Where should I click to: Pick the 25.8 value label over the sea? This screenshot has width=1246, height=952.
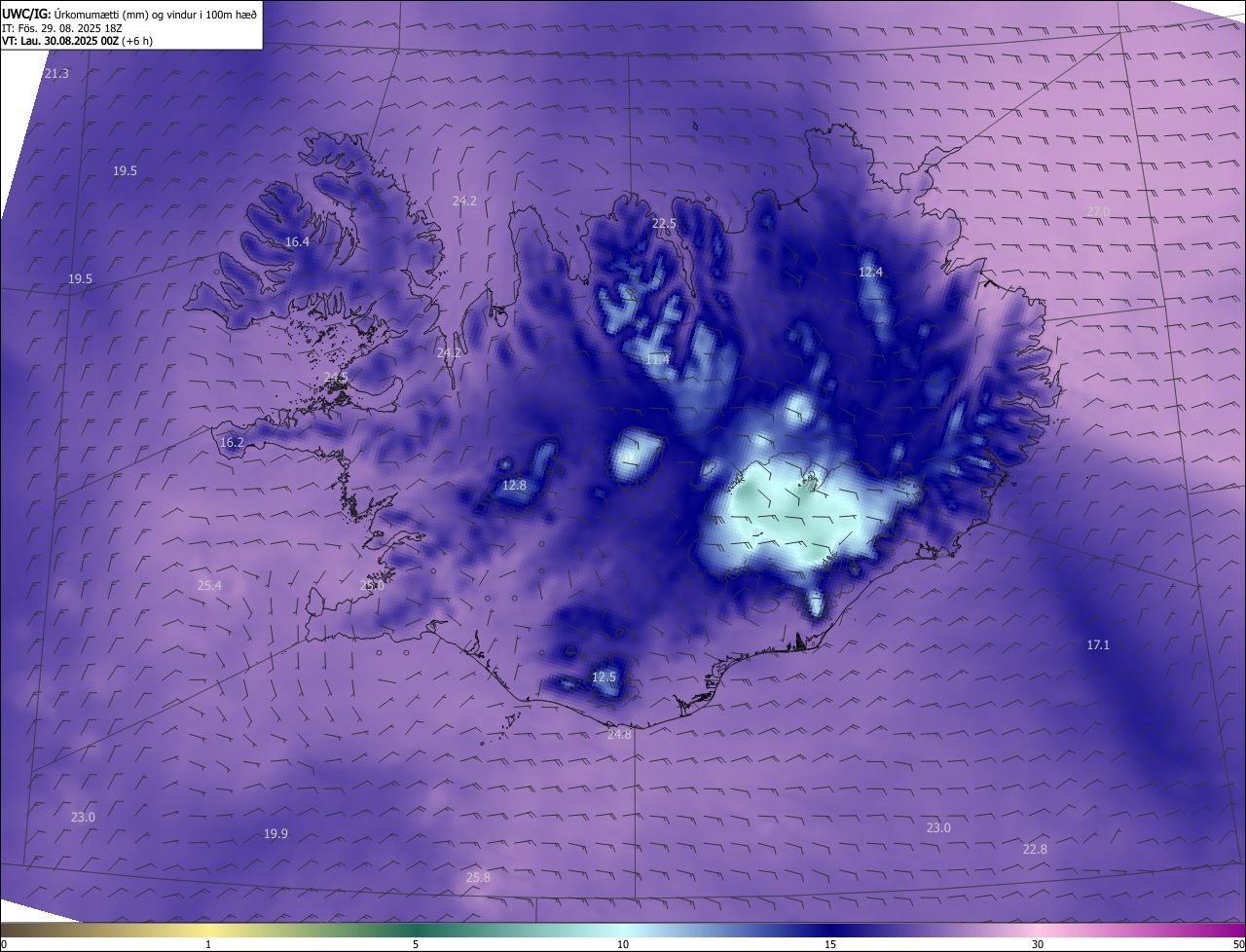pyautogui.click(x=478, y=878)
